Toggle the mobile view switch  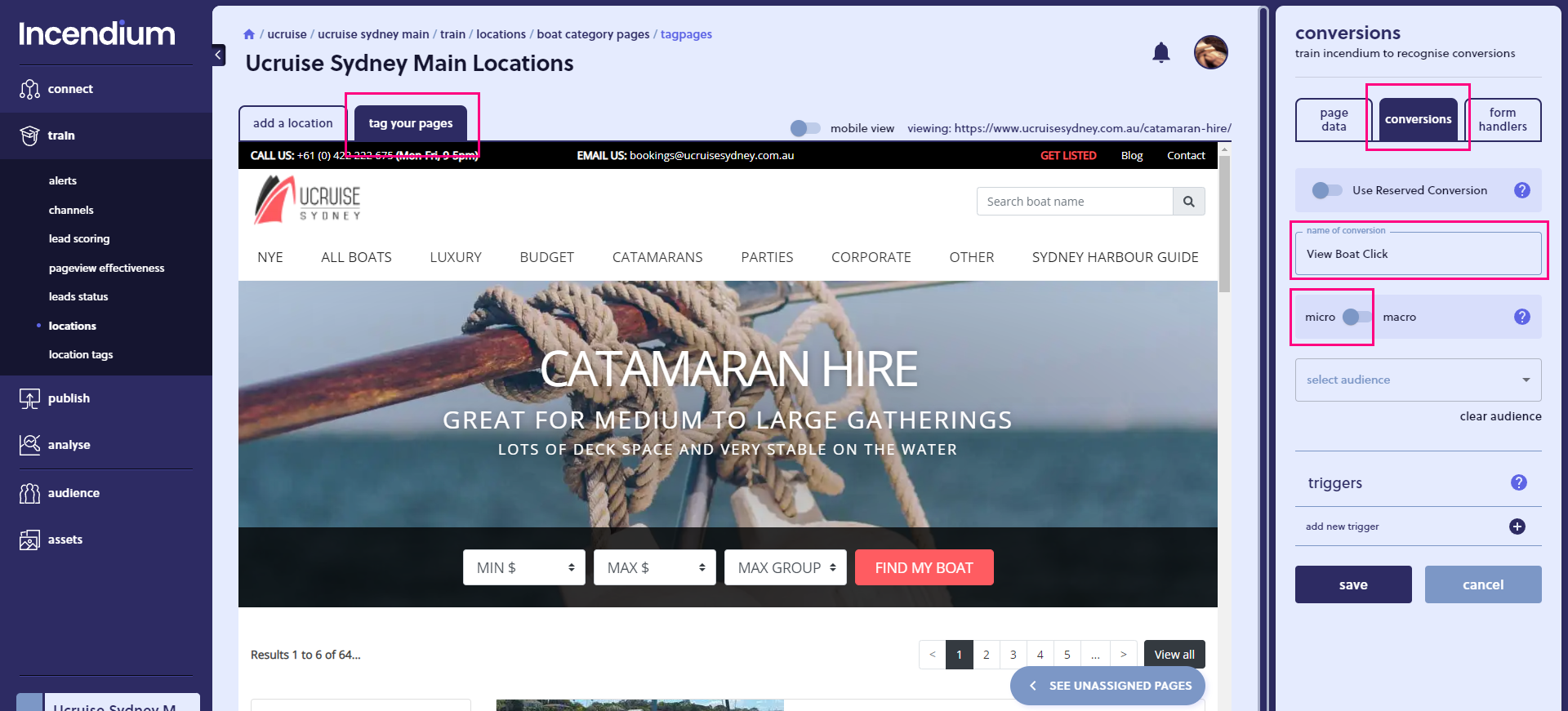coord(804,128)
